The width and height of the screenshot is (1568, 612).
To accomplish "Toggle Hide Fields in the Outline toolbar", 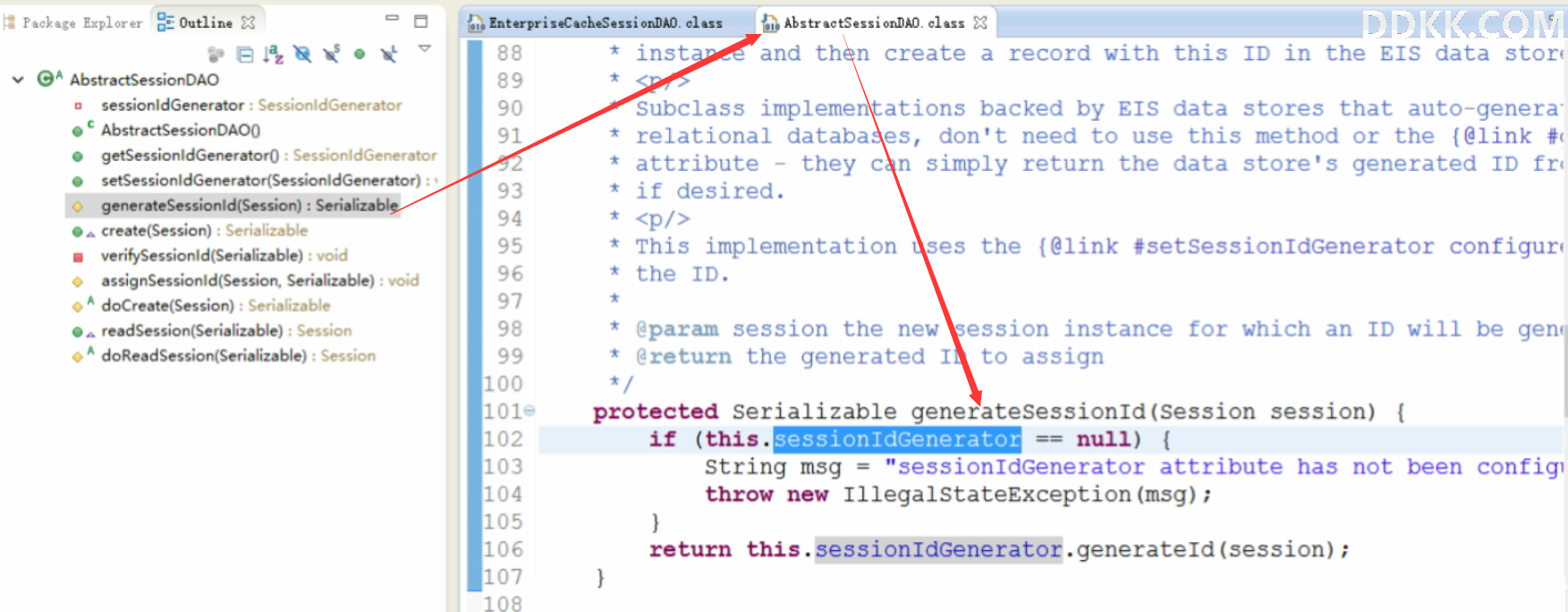I will click(303, 55).
